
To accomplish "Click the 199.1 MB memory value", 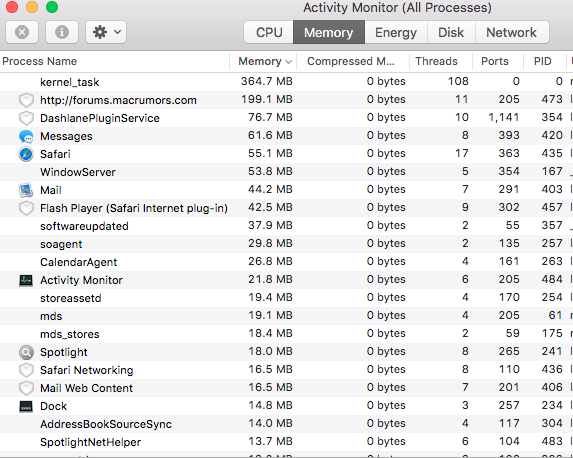I will (267, 99).
